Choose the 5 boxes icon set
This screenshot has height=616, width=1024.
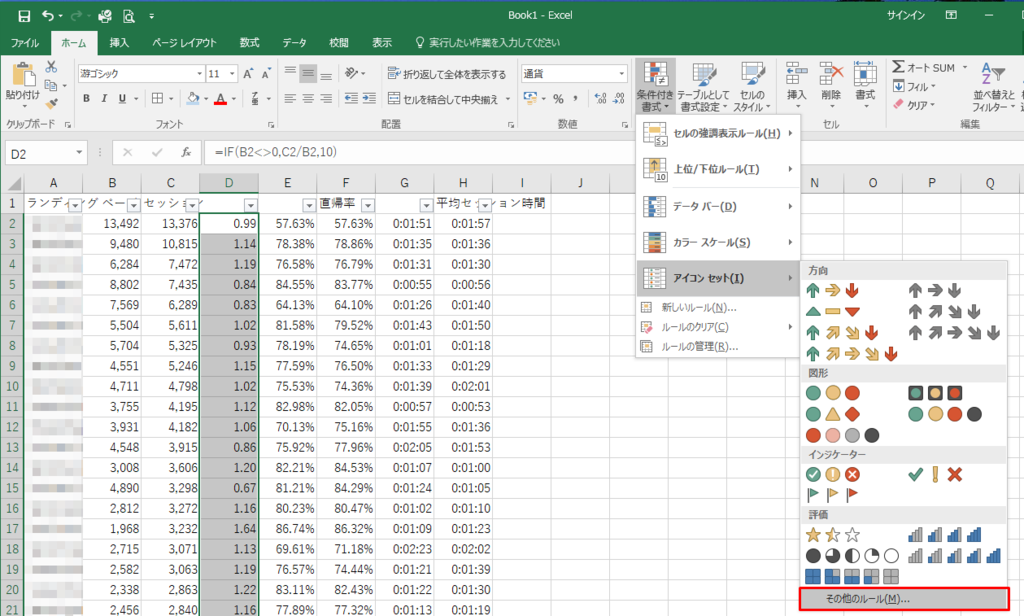(x=852, y=576)
